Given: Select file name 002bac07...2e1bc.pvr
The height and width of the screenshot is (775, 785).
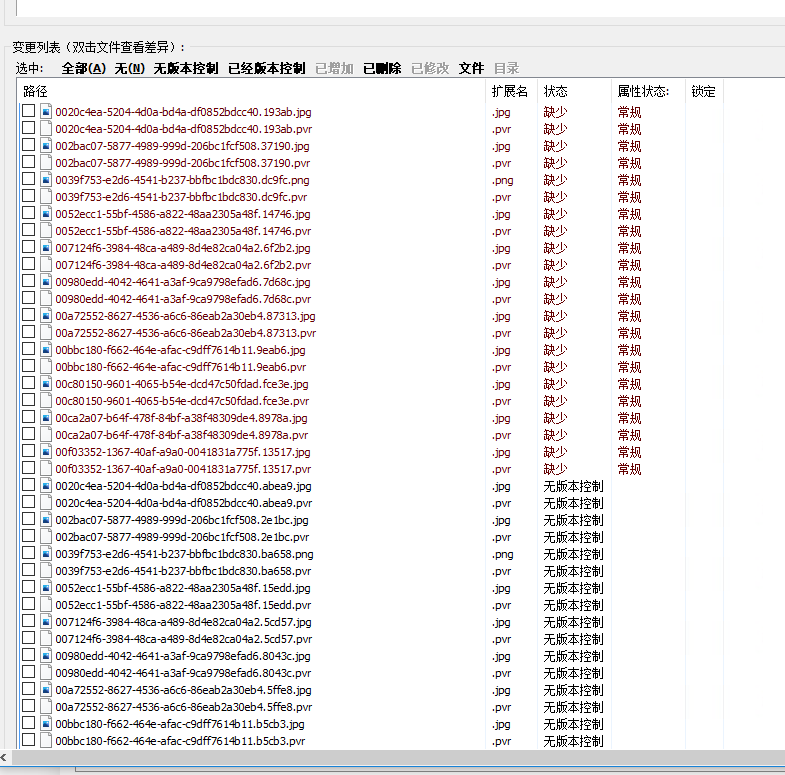Looking at the screenshot, I should [x=182, y=537].
